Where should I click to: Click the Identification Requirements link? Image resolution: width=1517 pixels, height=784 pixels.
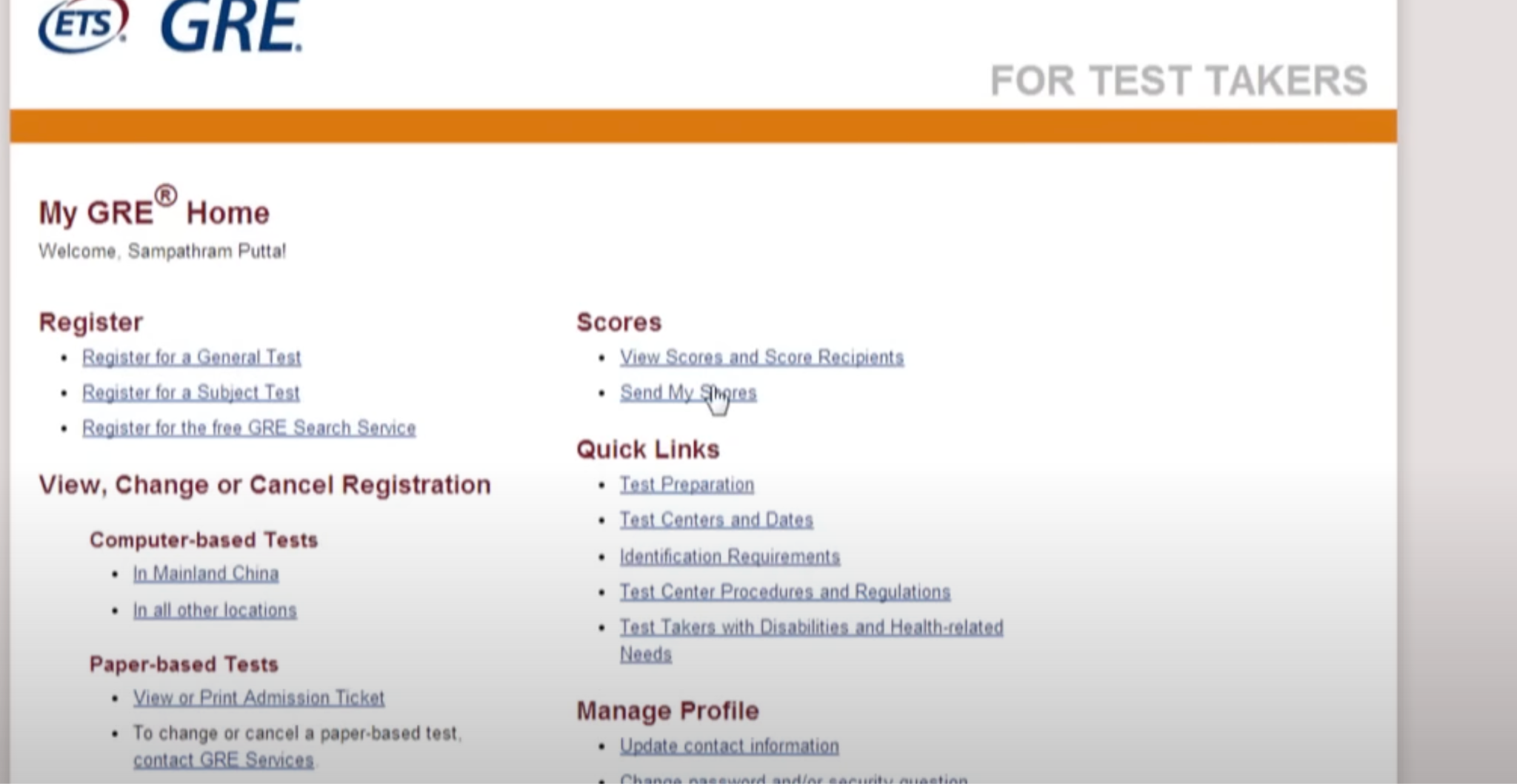pyautogui.click(x=730, y=557)
